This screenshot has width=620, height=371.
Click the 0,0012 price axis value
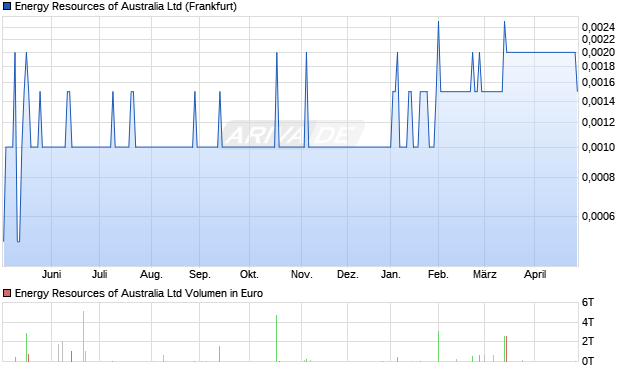tap(598, 122)
